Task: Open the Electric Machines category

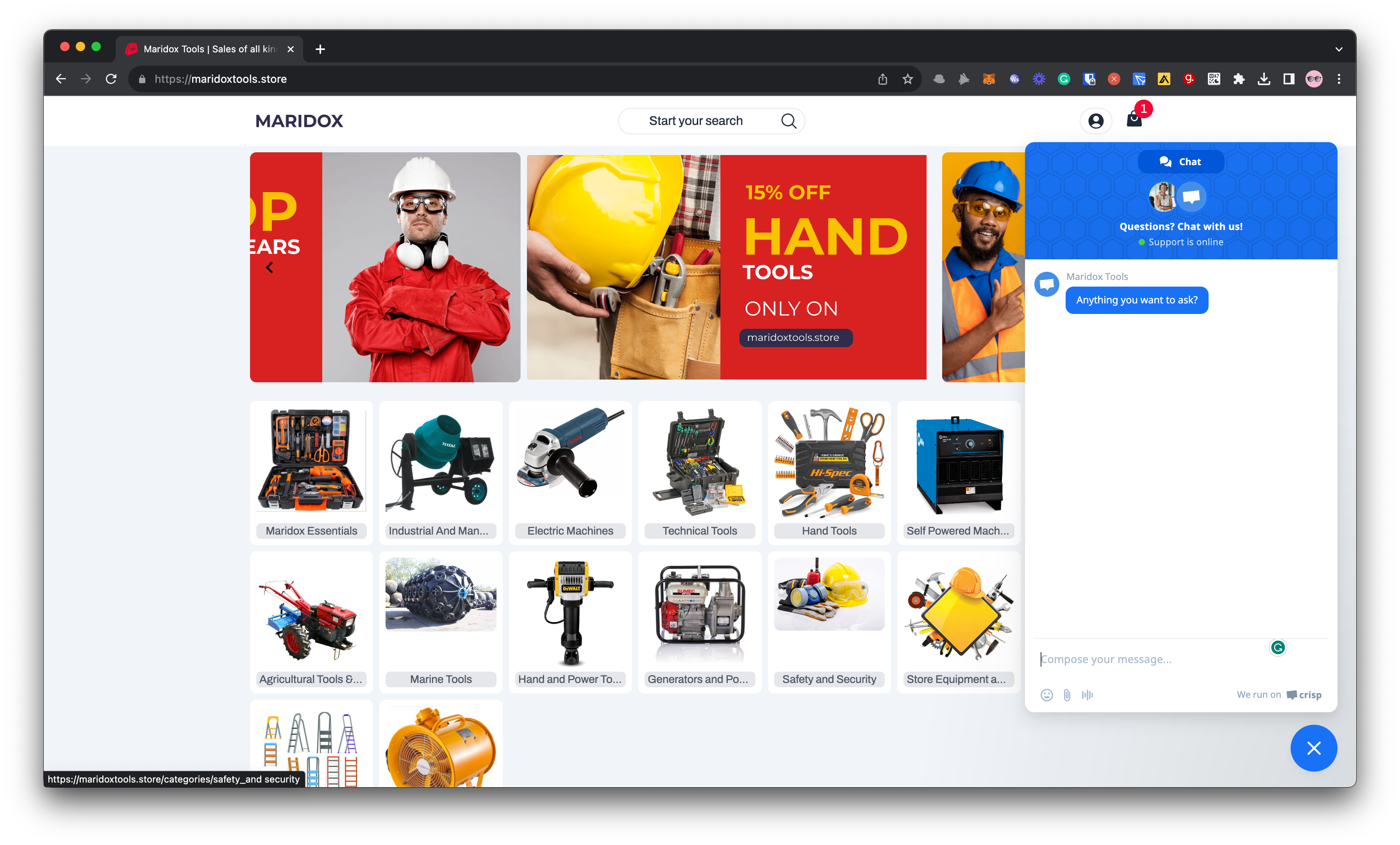Action: click(570, 472)
